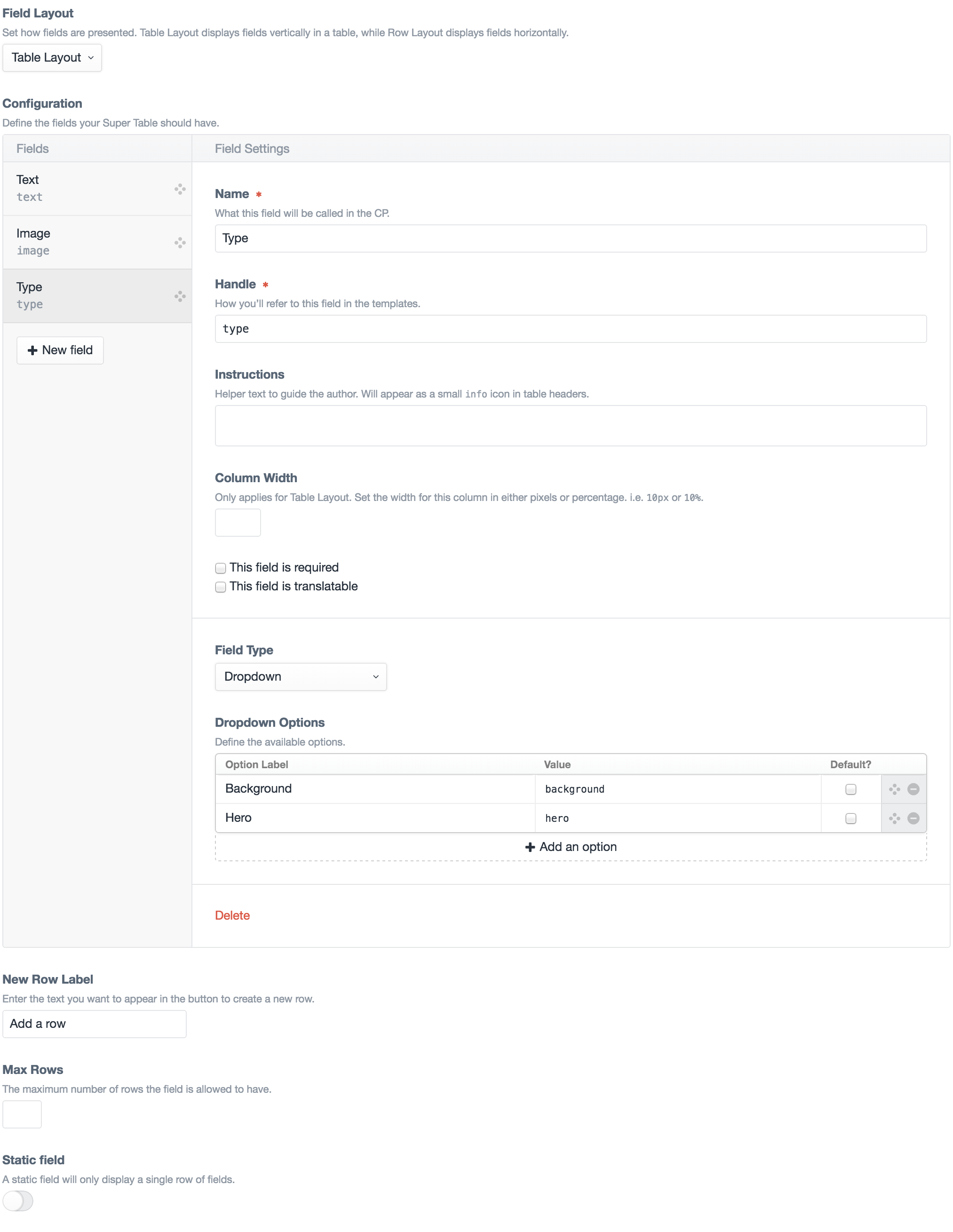Click the move handle for the Image field
Screen dimensions: 953x1232
click(x=180, y=243)
